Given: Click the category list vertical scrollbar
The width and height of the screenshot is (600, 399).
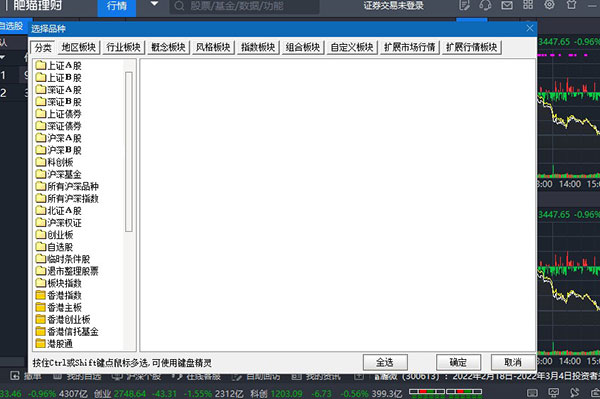Looking at the screenshot, I should pyautogui.click(x=129, y=151).
